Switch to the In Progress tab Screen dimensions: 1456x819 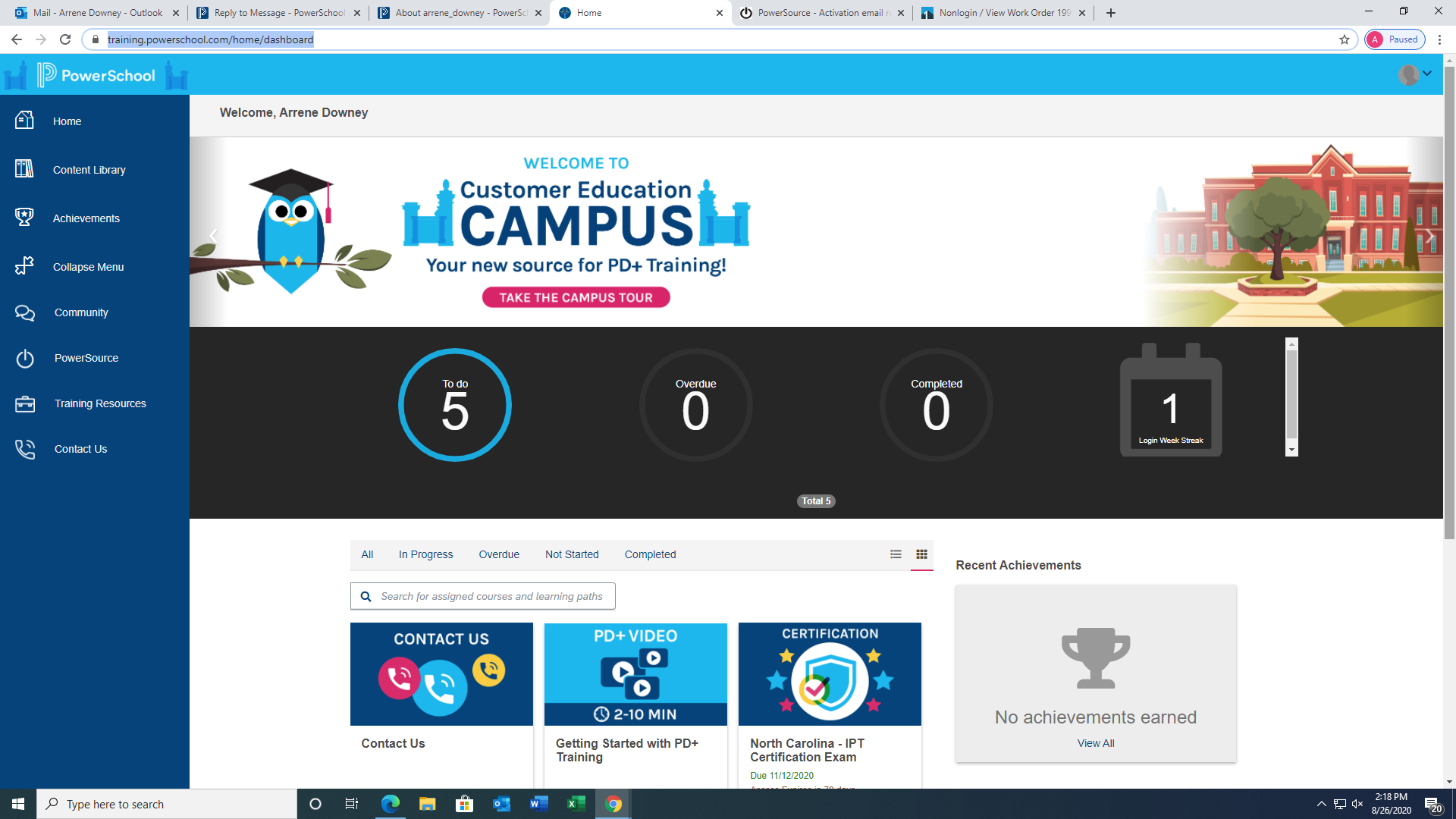(x=425, y=554)
